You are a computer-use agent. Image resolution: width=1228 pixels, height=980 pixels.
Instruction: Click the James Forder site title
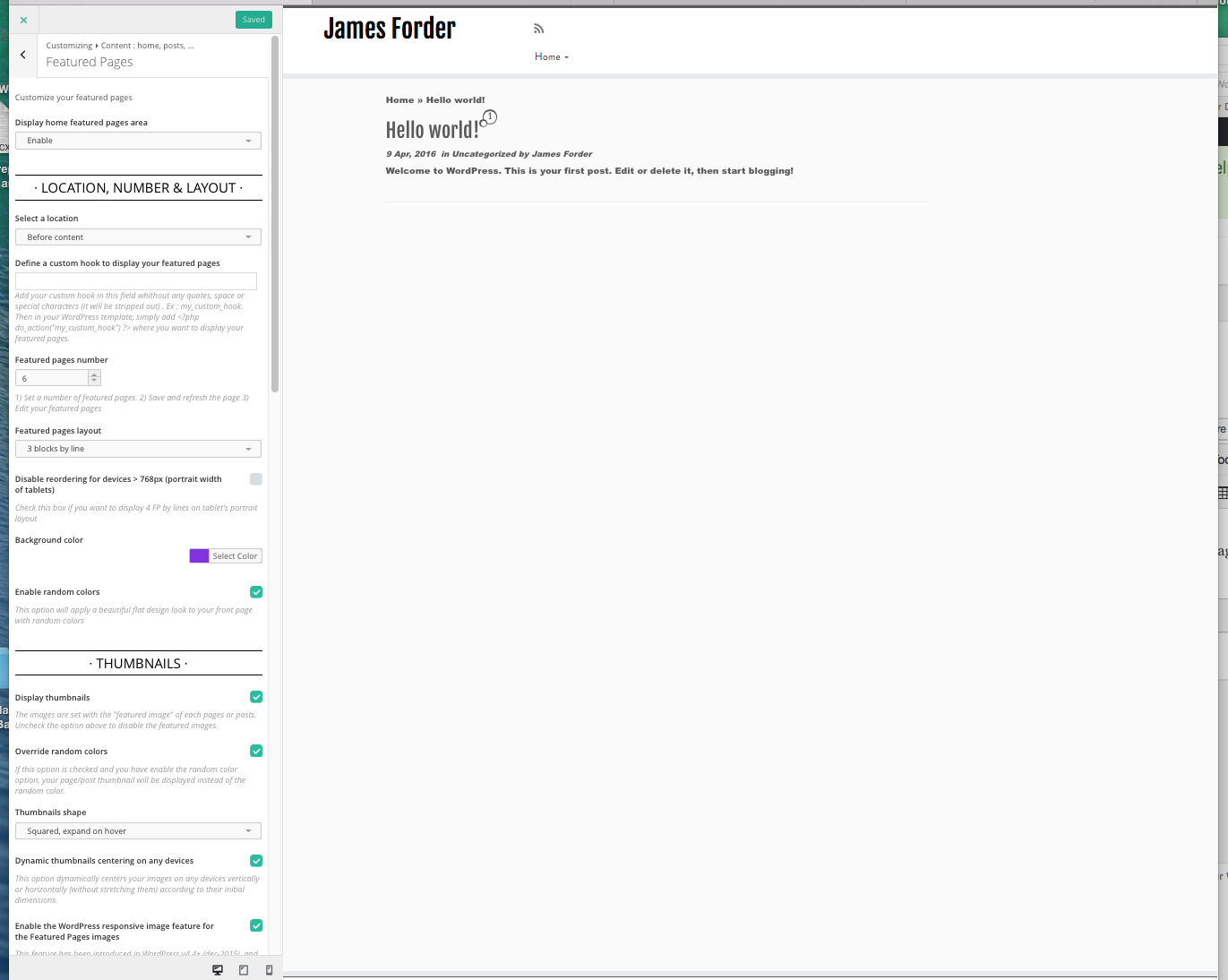click(x=390, y=29)
